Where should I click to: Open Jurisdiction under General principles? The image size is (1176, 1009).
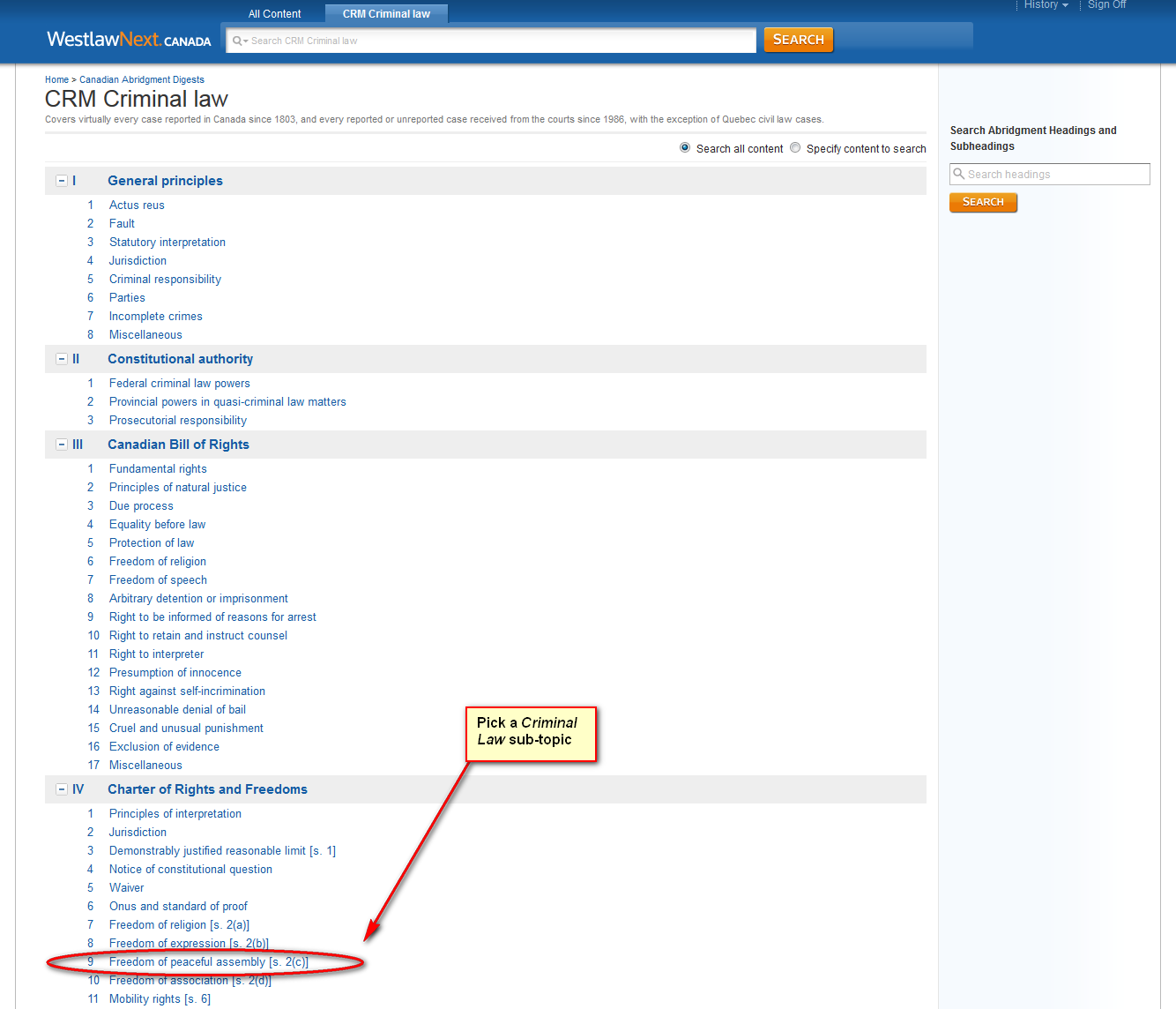click(138, 261)
